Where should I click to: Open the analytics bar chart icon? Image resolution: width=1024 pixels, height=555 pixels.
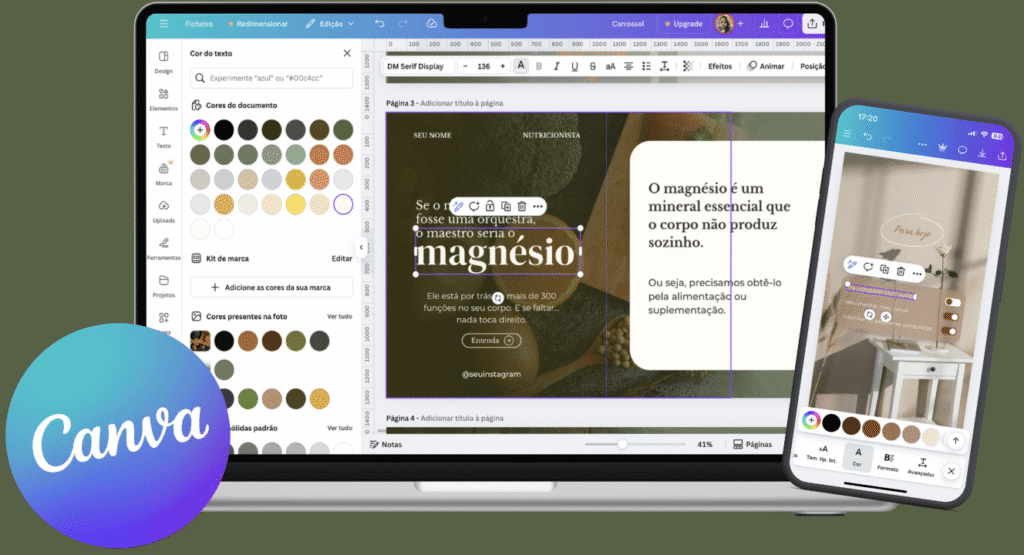tap(764, 24)
